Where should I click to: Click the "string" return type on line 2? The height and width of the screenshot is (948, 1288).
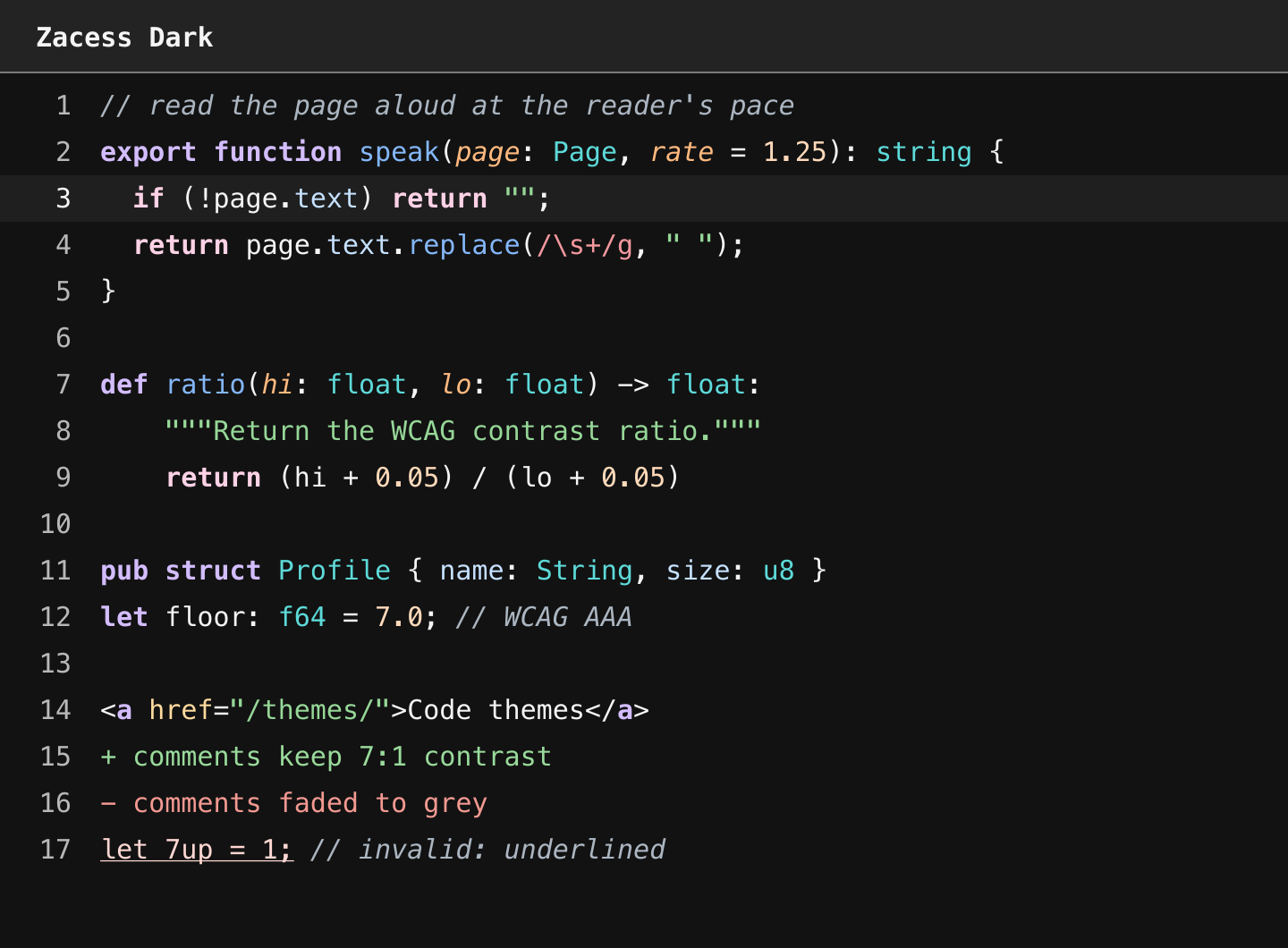point(924,152)
